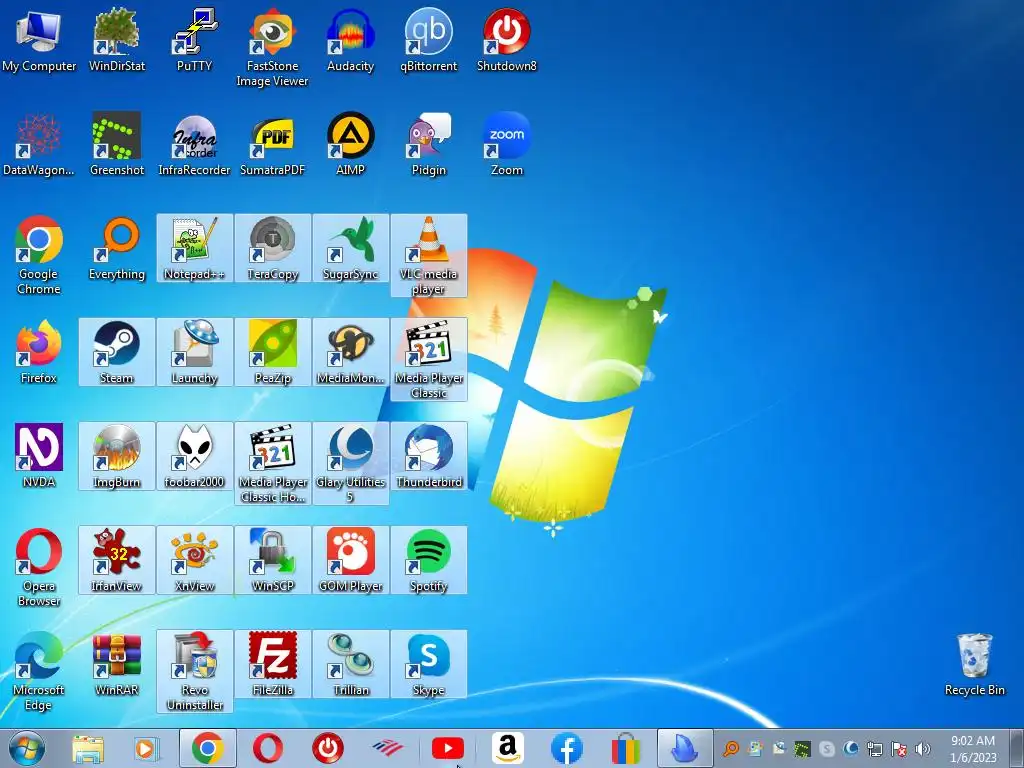Select the Revo Uninstaller desktop icon
The height and width of the screenshot is (768, 1024).
click(195, 671)
